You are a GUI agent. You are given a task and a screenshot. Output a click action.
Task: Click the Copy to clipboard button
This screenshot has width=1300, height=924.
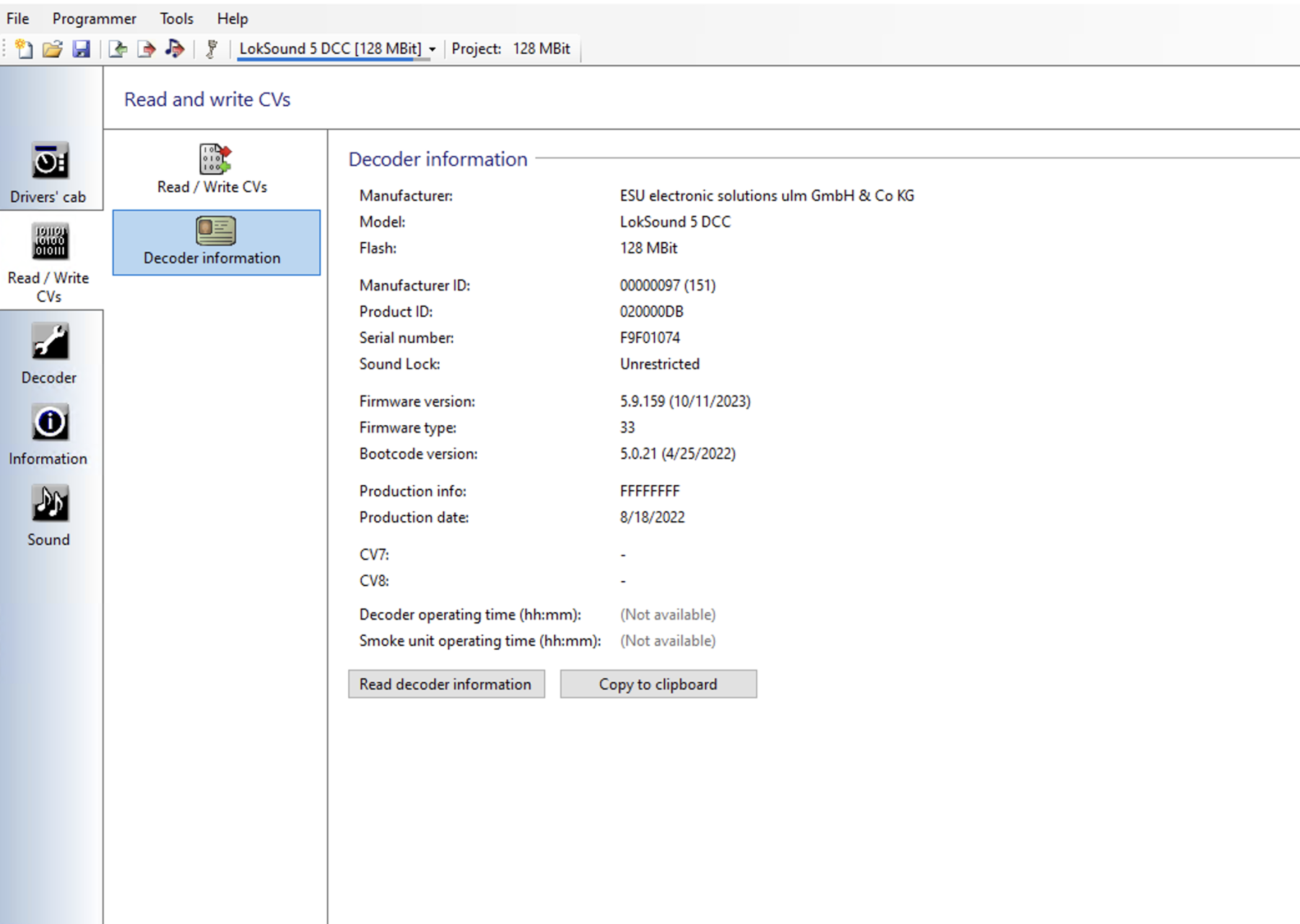658,684
